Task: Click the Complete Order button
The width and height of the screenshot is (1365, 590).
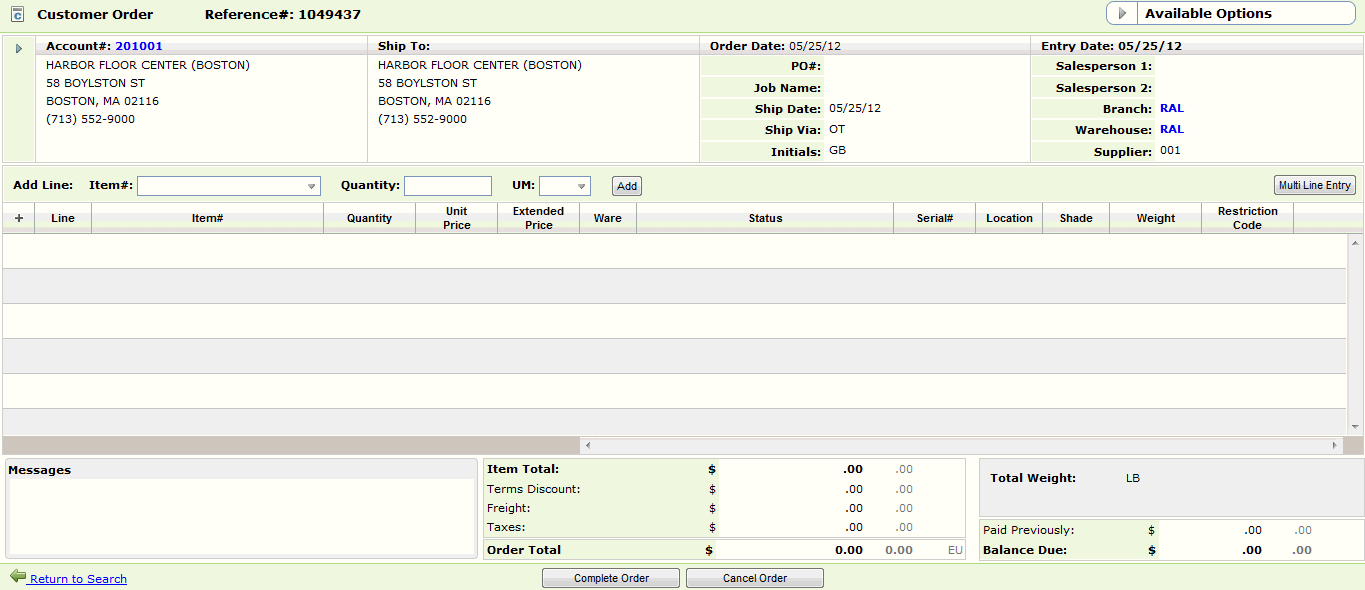Action: [611, 578]
